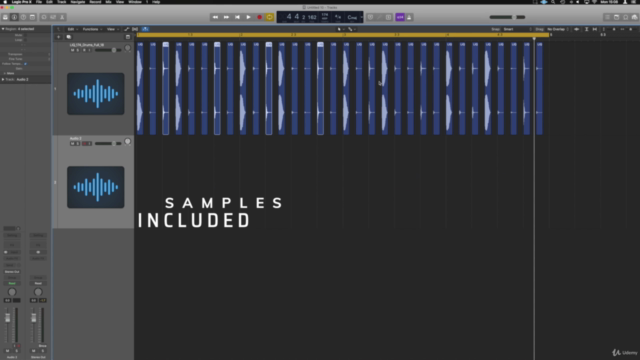Toggle the Metronome click button
Viewport: 640px width, 360px height.
tap(409, 17)
